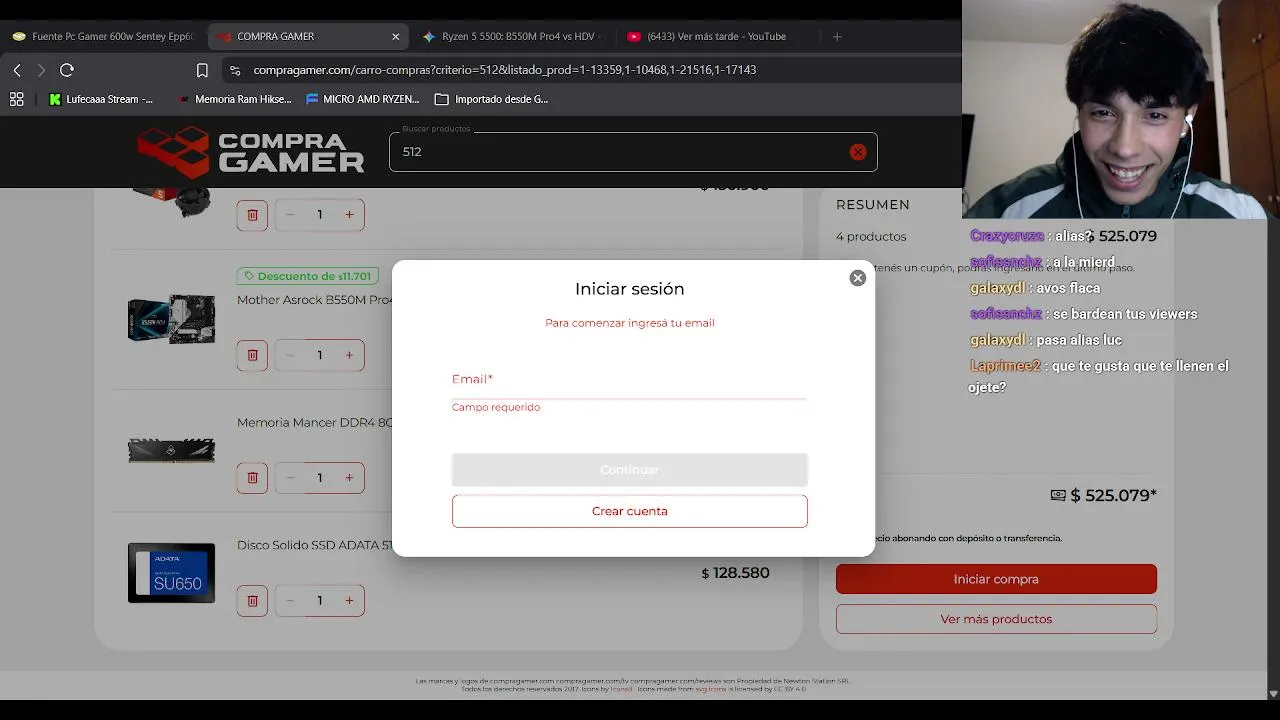Open the Mother Asrock B550M product name
Screen dimensions: 1280x720
314,300
